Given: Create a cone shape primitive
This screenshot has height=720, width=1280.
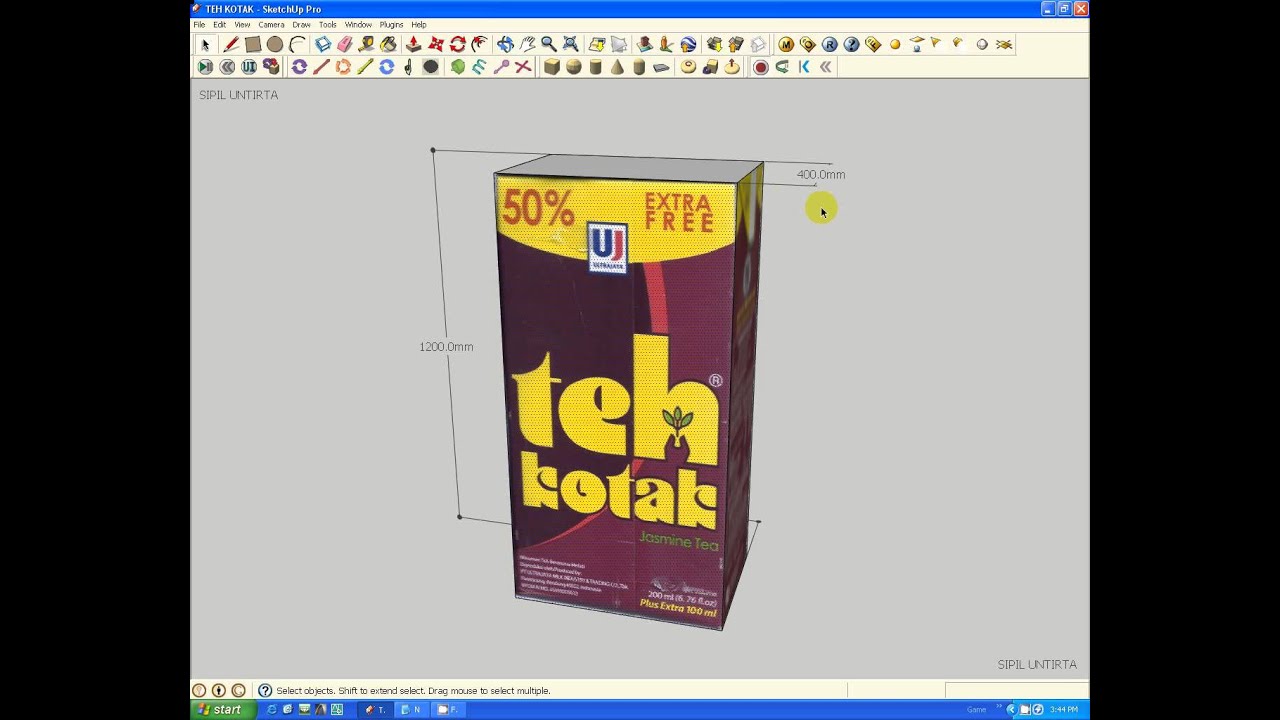Looking at the screenshot, I should click(616, 67).
